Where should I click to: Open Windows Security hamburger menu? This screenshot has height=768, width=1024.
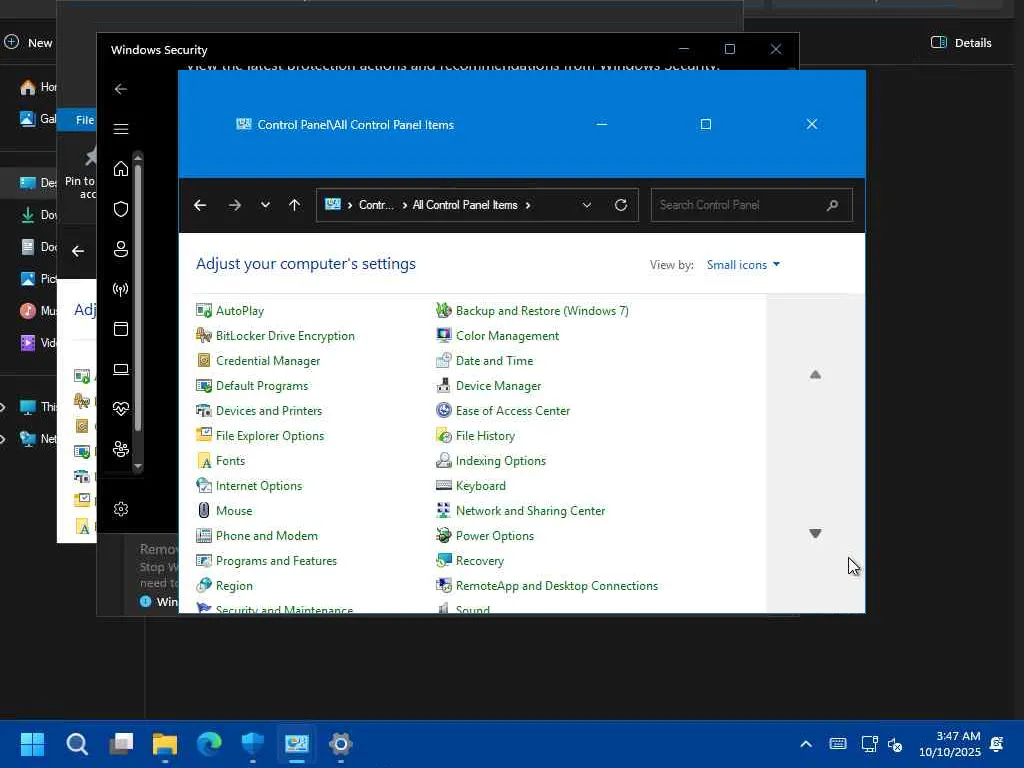(x=121, y=129)
